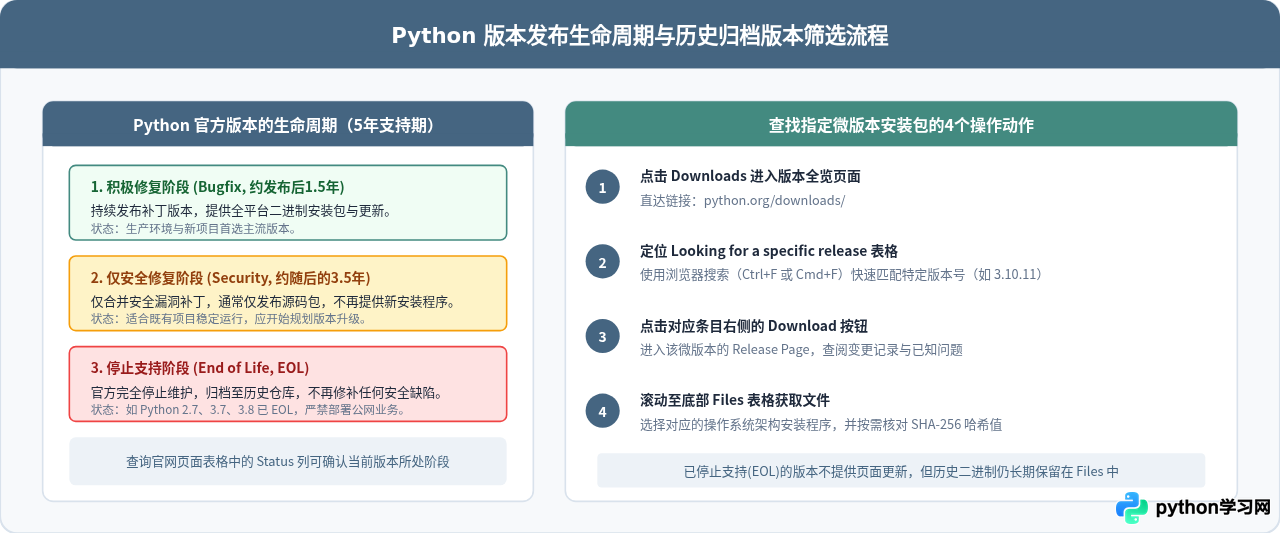This screenshot has height=534, width=1280.
Task: Click the heading "1. 积极修复阶段 (Bugfix, 约发布后1.5年)"
Action: [217, 187]
